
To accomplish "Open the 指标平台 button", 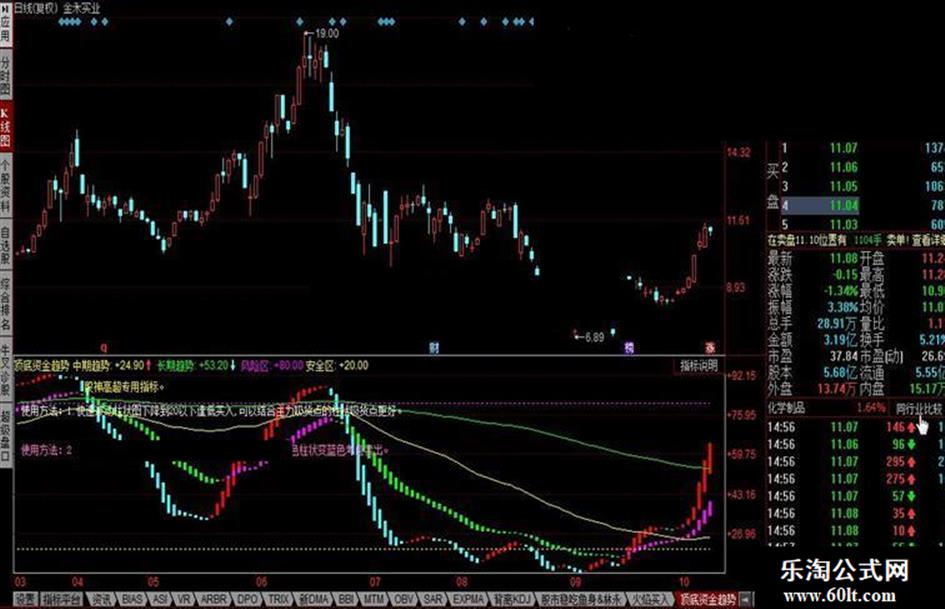I will tap(63, 599).
